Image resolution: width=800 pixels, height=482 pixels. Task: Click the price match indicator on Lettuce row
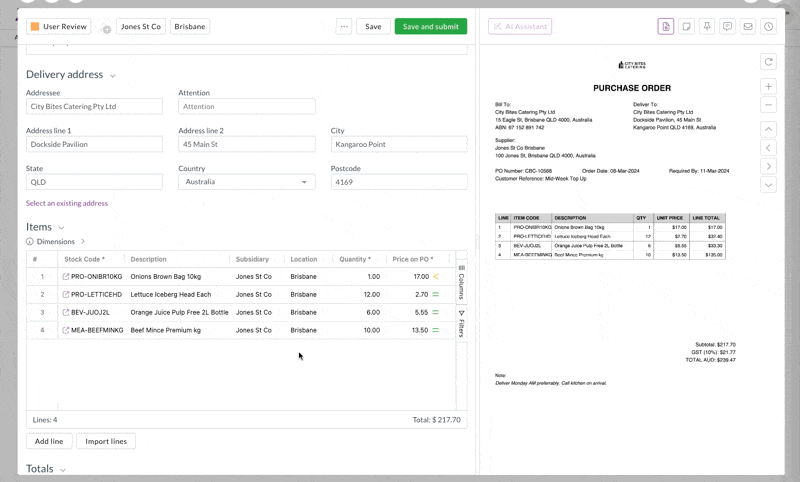pyautogui.click(x=436, y=294)
